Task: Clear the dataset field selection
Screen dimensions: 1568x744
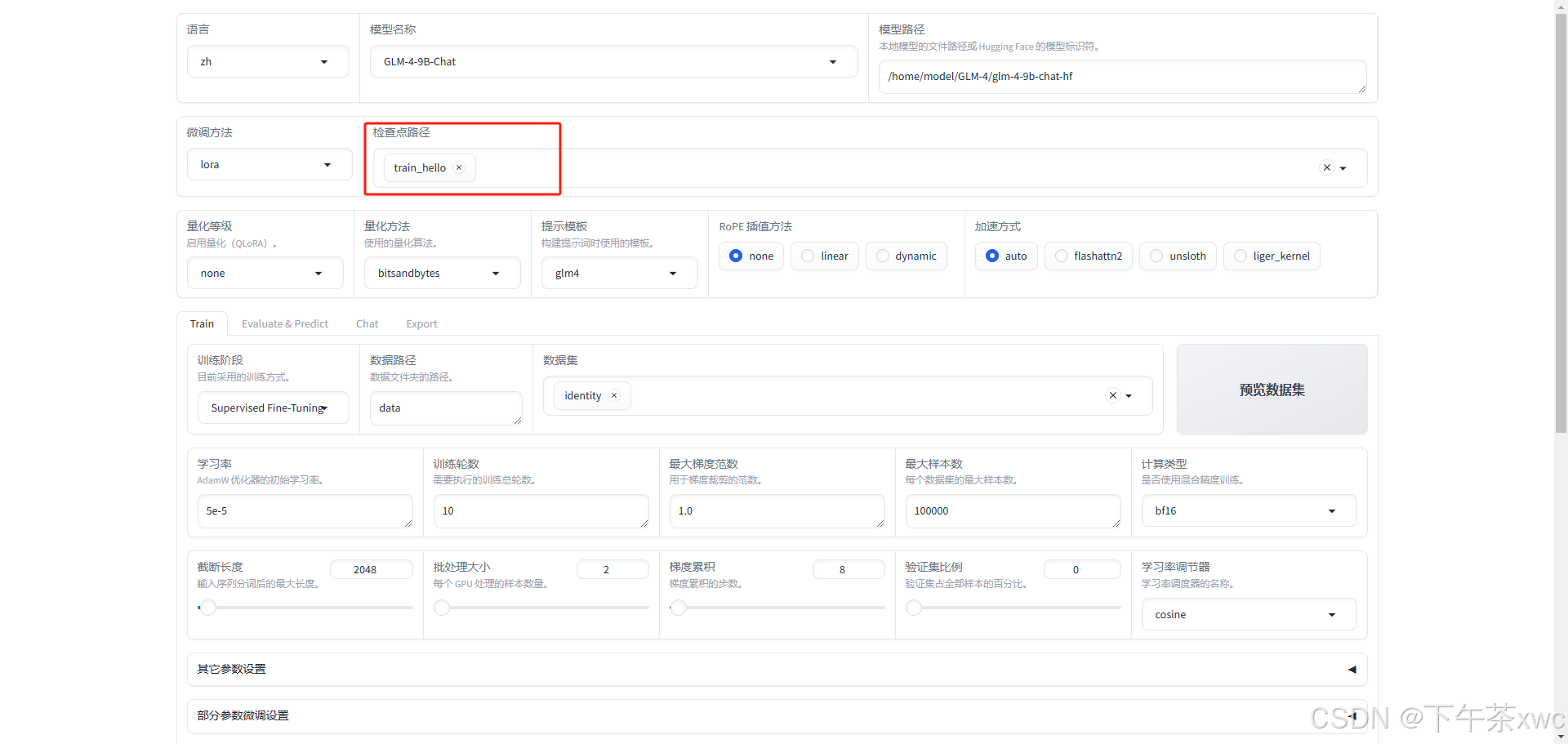Action: pos(1111,395)
